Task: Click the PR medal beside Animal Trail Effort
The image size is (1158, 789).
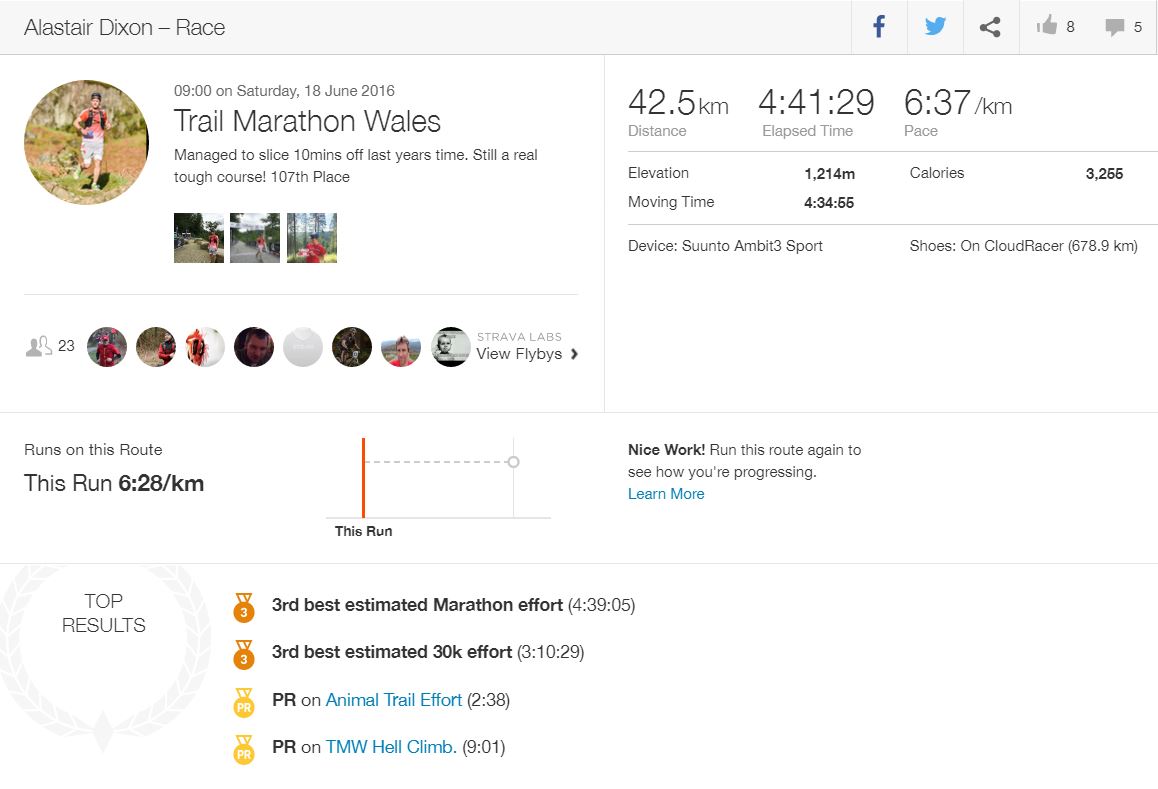Action: tap(243, 701)
